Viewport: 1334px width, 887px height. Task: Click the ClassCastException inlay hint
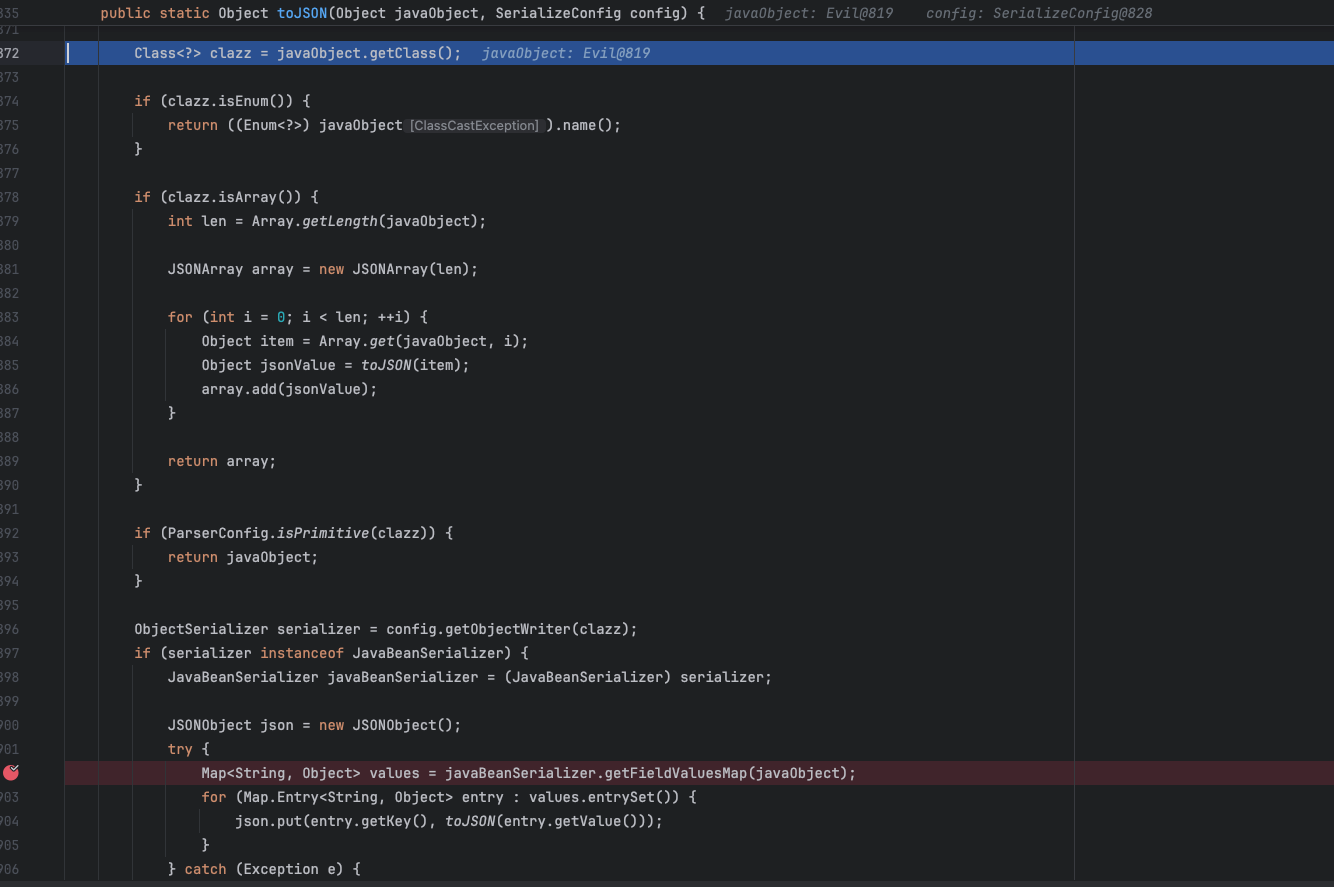[474, 126]
